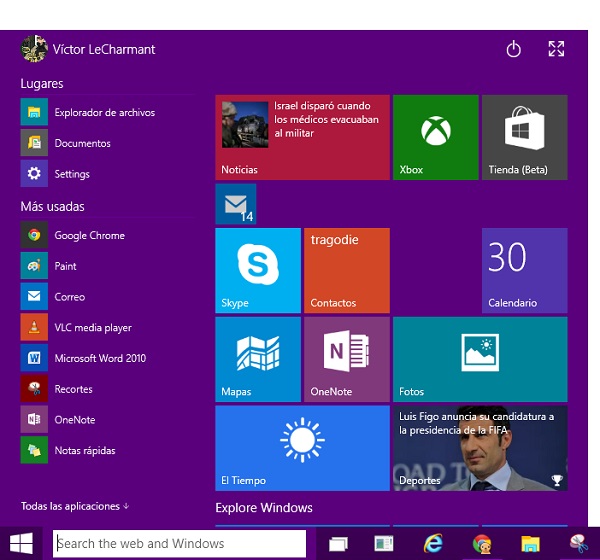Viewport: 600px width, 560px height.
Task: Launch Paint from the list
Action: click(34, 265)
